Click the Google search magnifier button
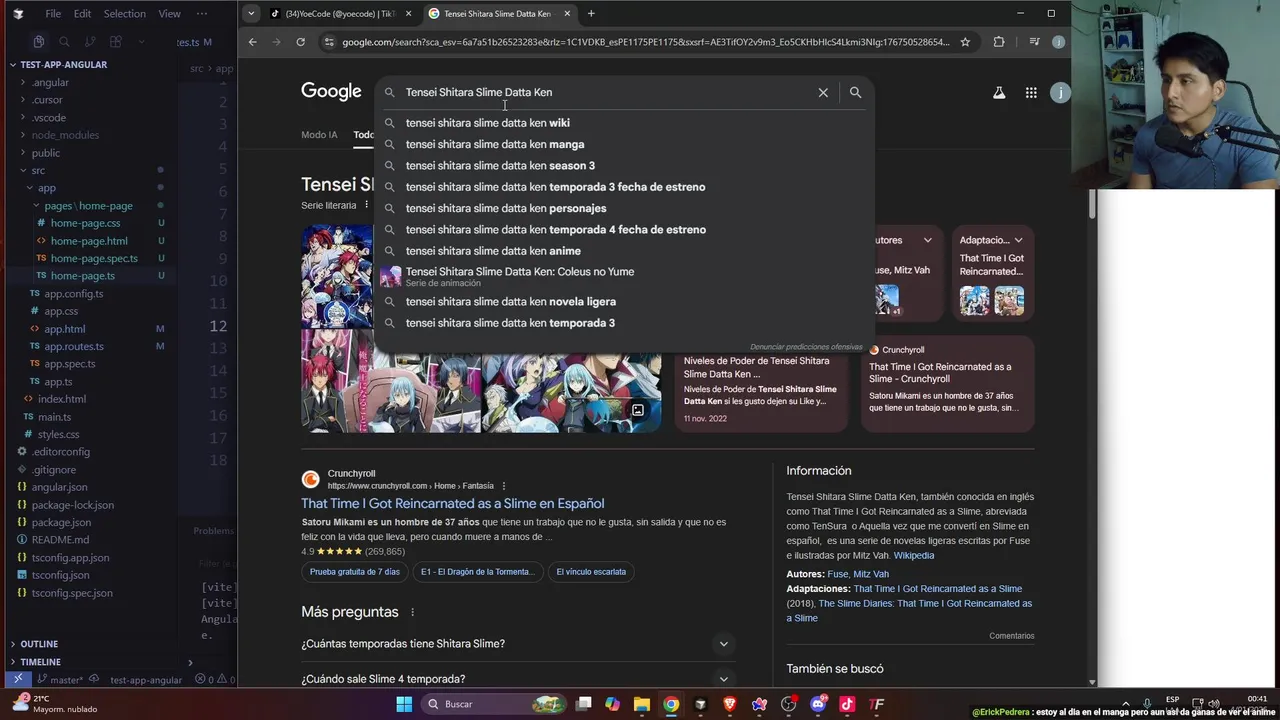Image resolution: width=1280 pixels, height=720 pixels. pos(855,92)
